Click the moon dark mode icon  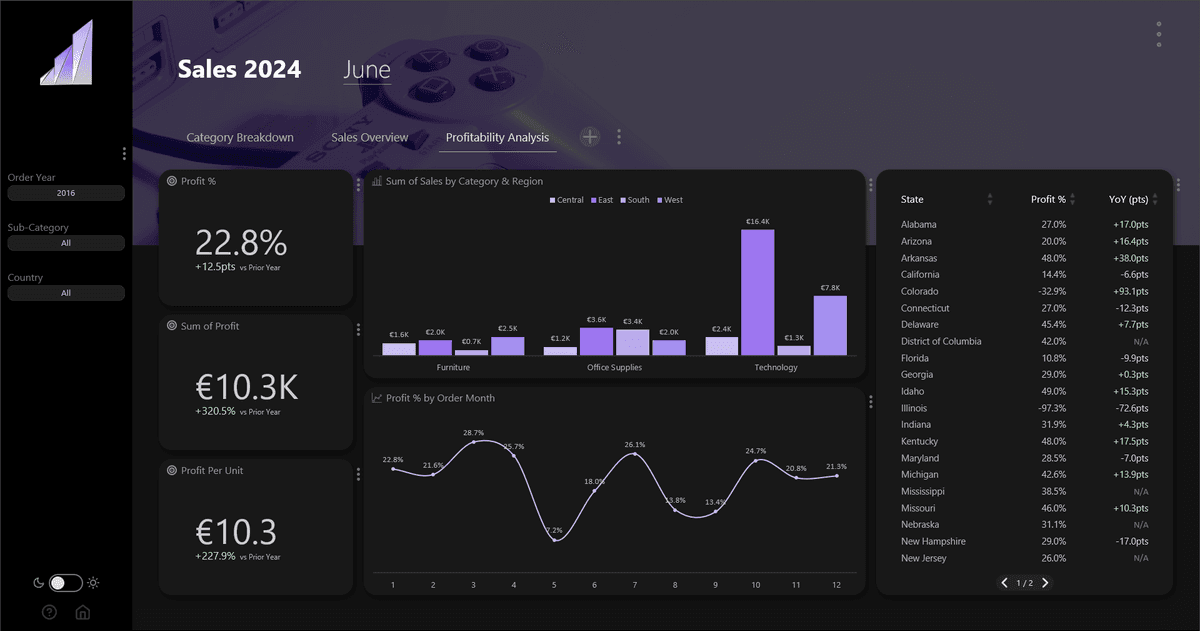(x=38, y=583)
